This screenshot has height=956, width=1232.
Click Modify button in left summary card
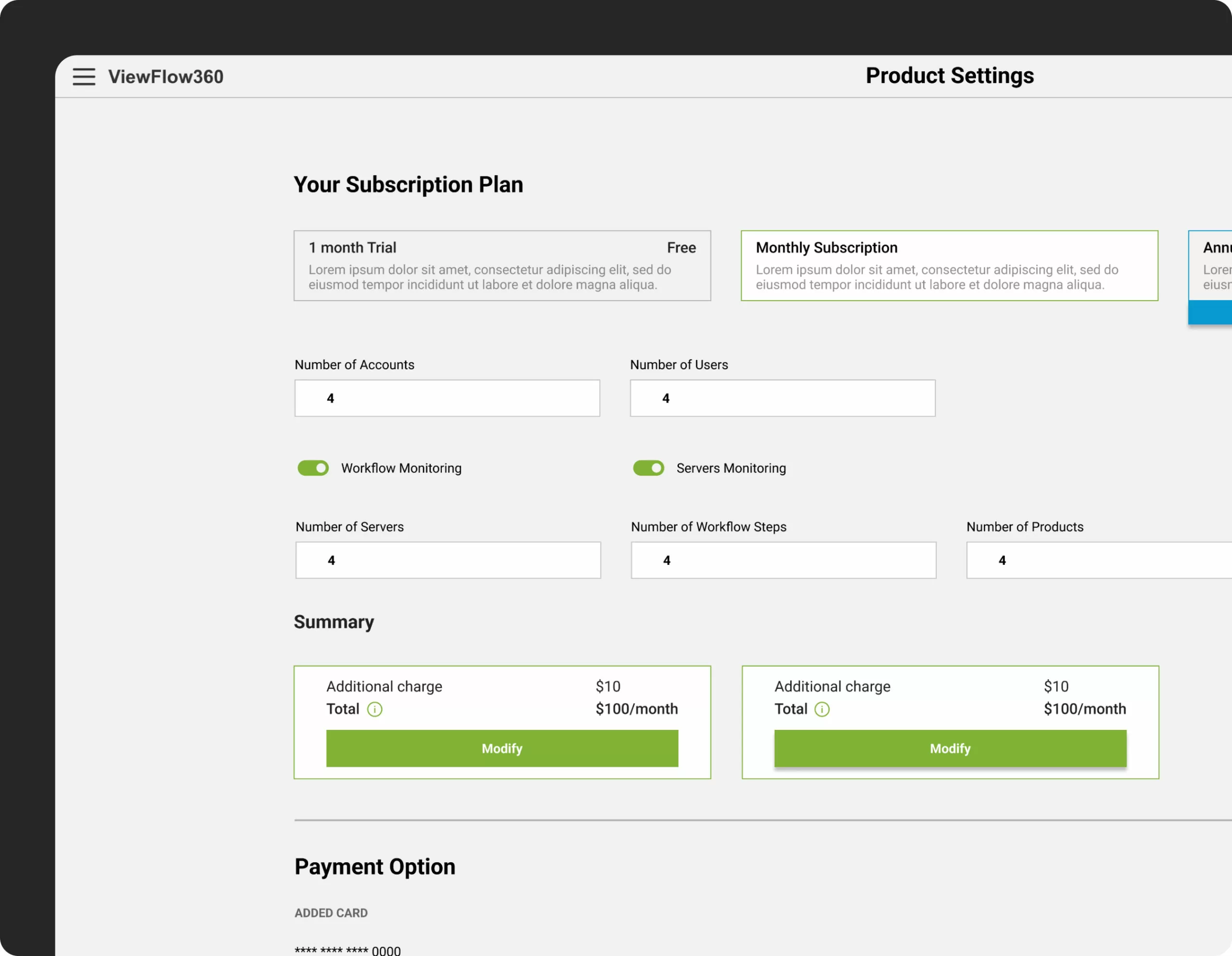[501, 748]
